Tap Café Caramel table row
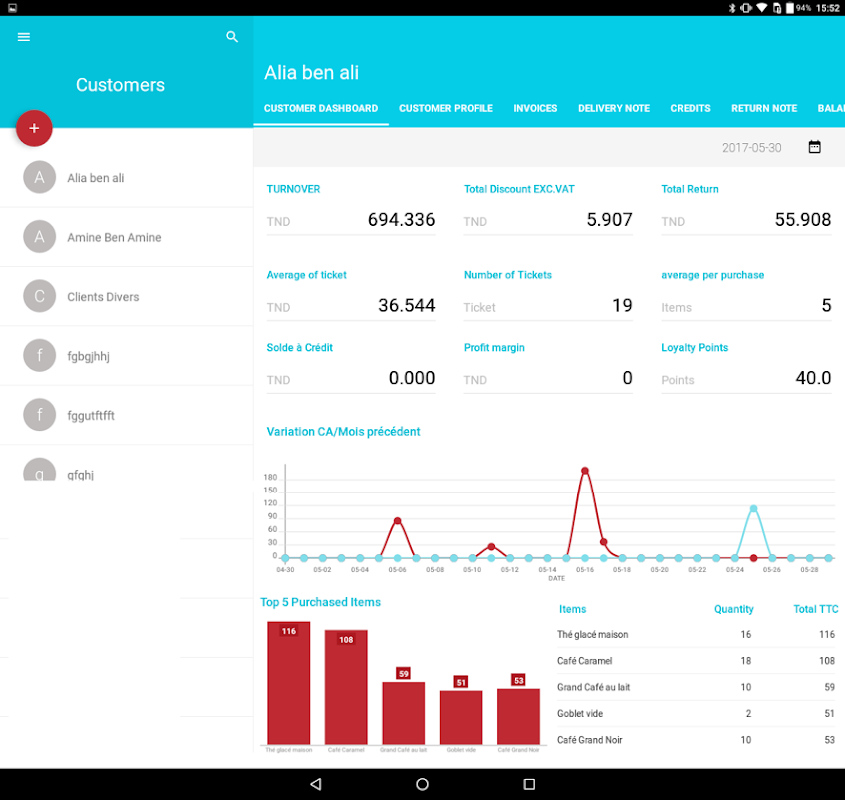Viewport: 845px width, 800px height. pos(696,661)
